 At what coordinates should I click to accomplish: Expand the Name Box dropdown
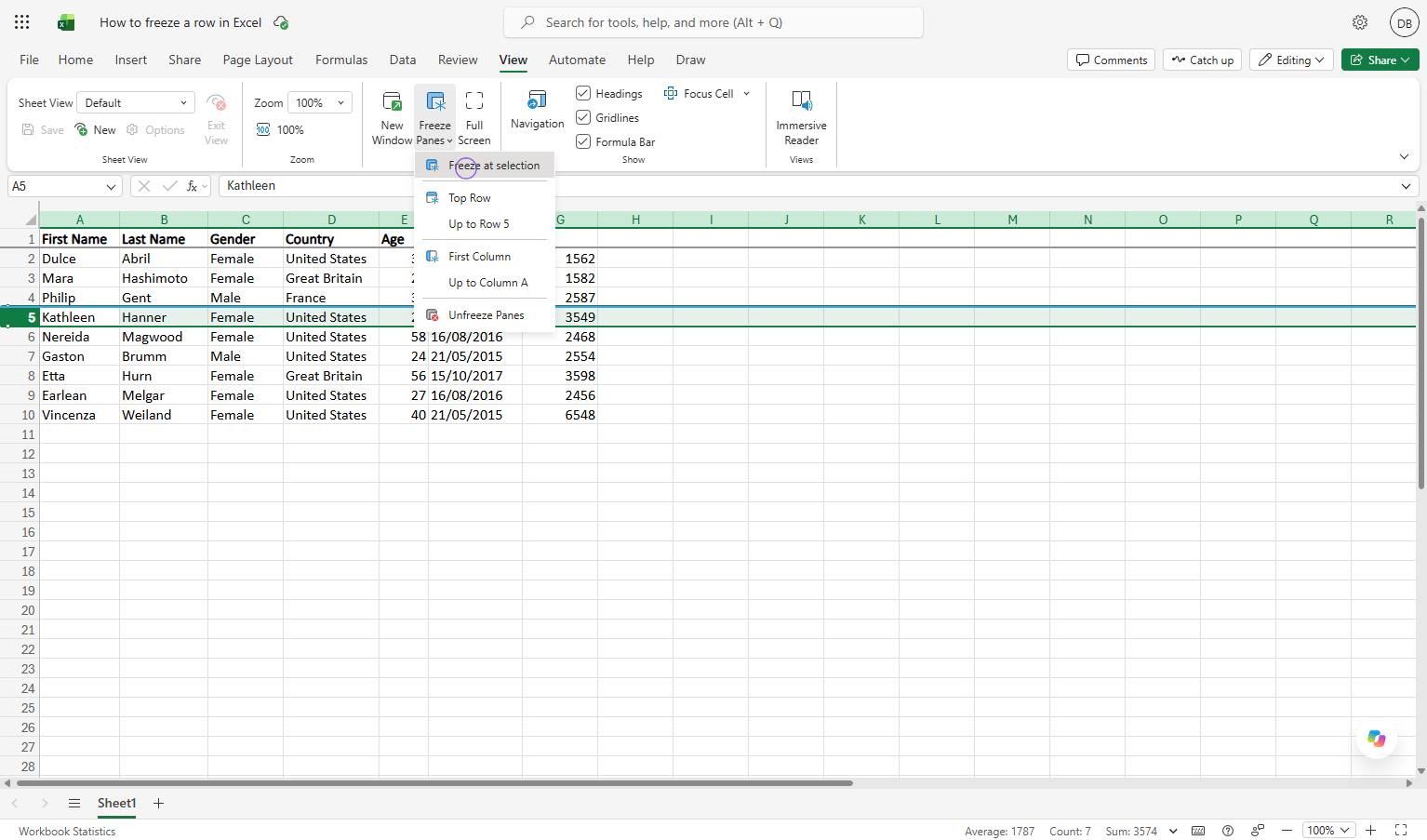[x=111, y=186]
